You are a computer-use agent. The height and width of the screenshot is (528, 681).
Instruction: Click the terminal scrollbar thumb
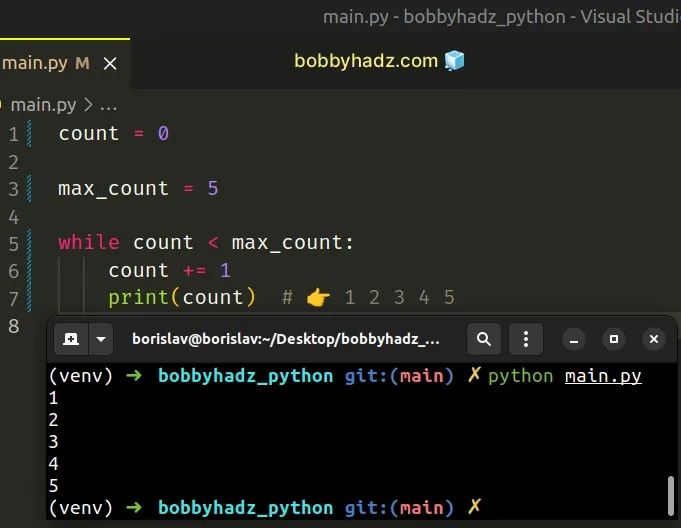pos(671,495)
